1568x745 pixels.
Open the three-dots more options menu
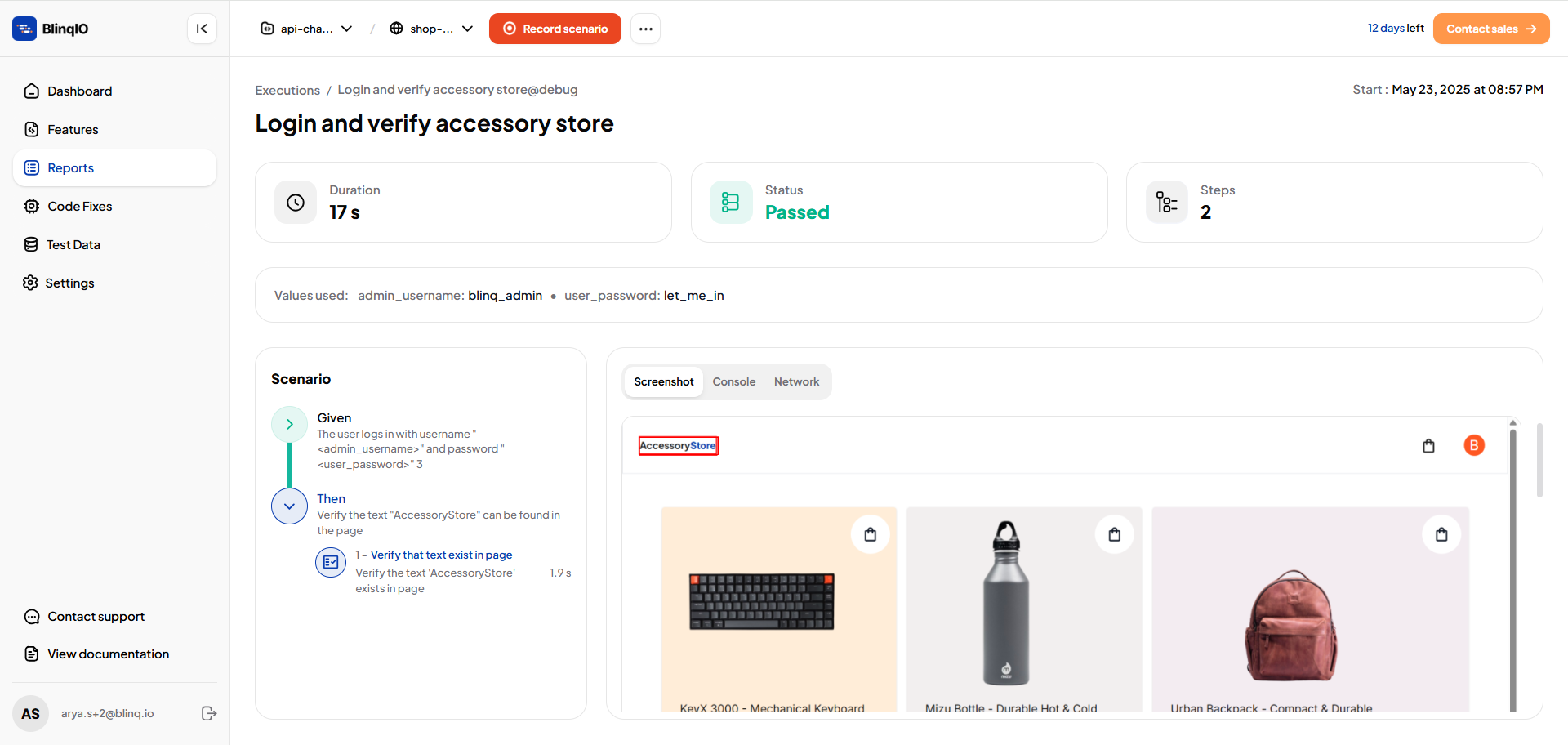click(x=645, y=29)
